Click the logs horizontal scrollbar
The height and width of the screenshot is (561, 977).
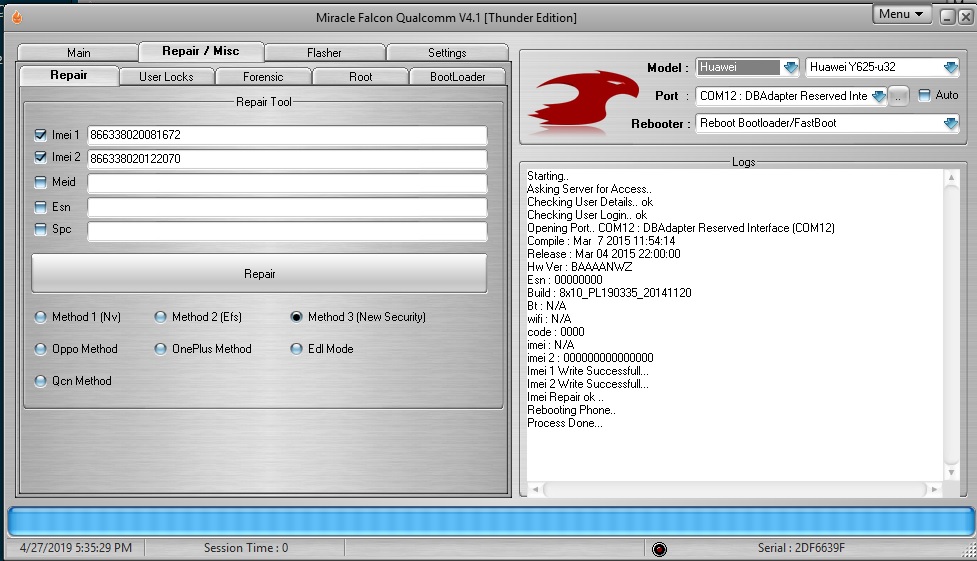(735, 489)
